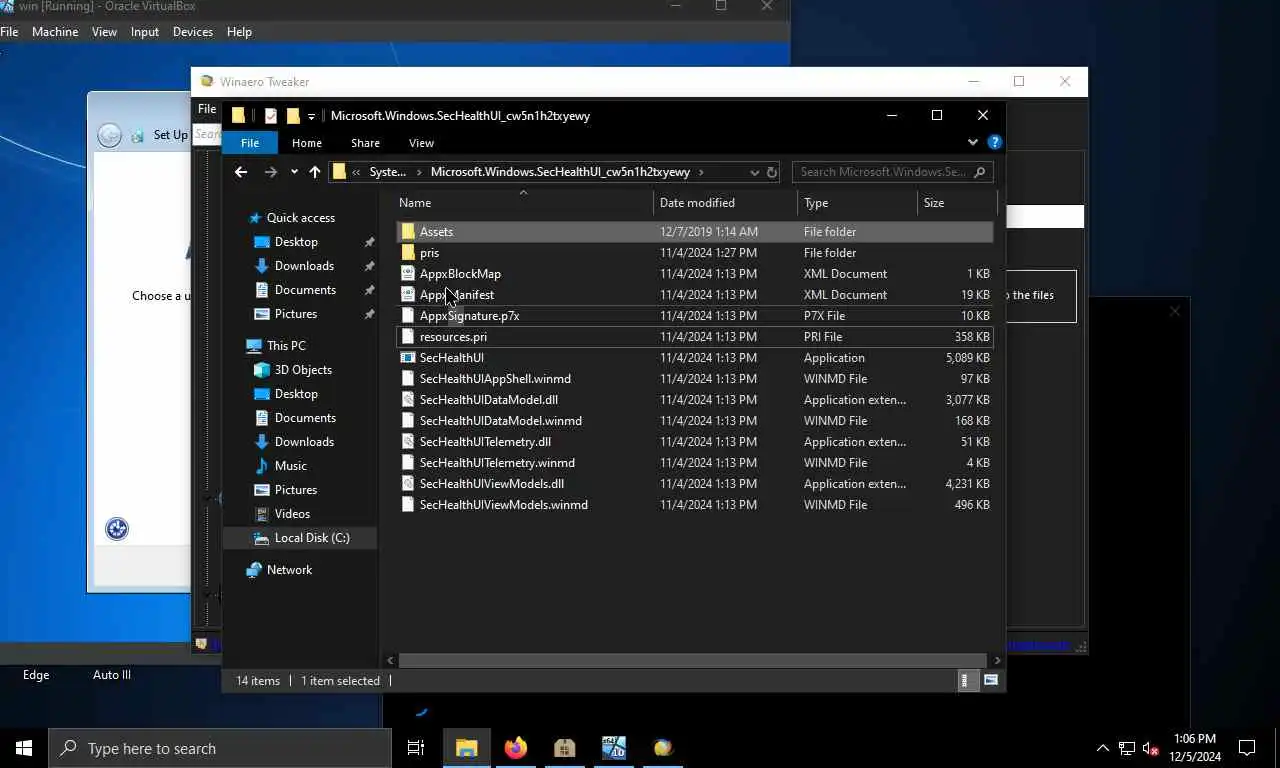Screen dimensions: 1280x768
Task: Expand the Explorer ribbon chevron
Action: [973, 142]
